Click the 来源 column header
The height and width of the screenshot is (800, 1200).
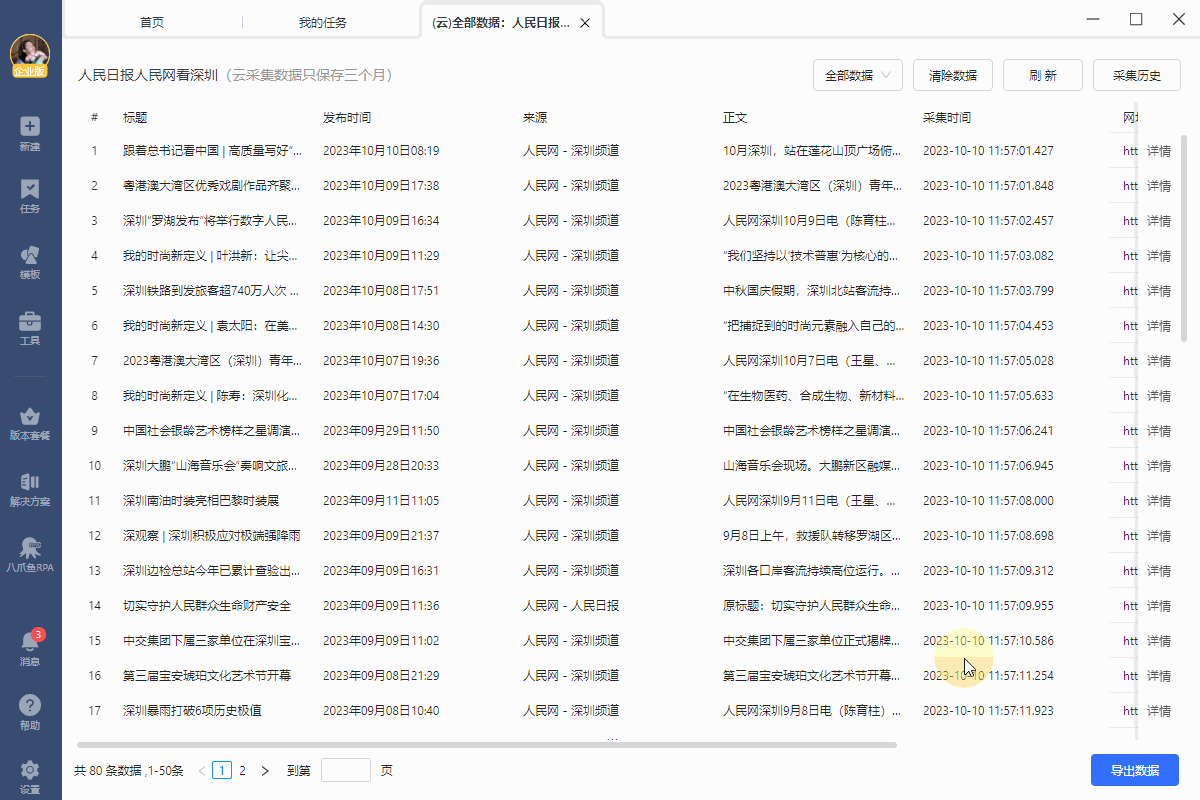tap(535, 118)
